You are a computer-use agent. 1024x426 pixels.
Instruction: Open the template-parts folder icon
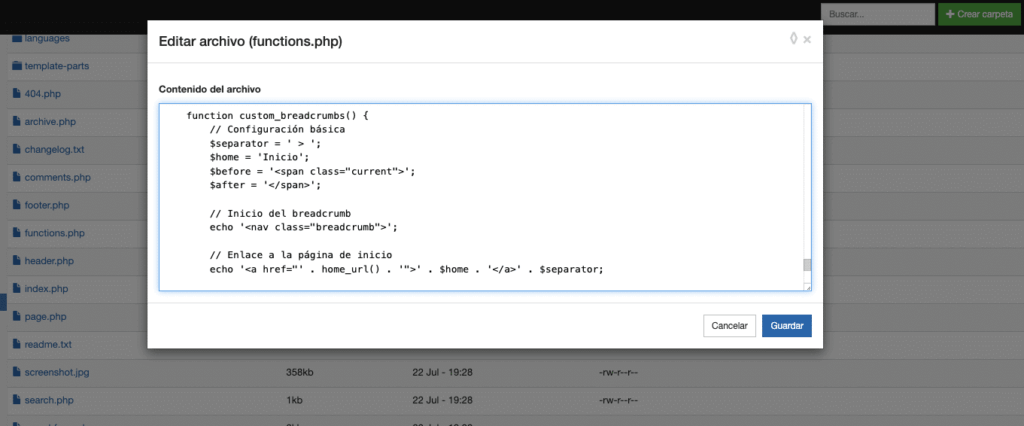point(16,65)
